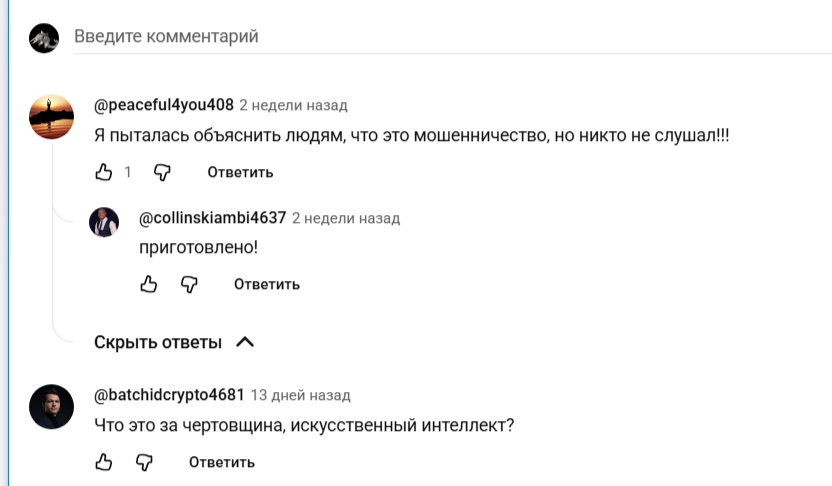The image size is (832, 486).
Task: Open @peaceful4you408 channel via username
Action: point(164,105)
